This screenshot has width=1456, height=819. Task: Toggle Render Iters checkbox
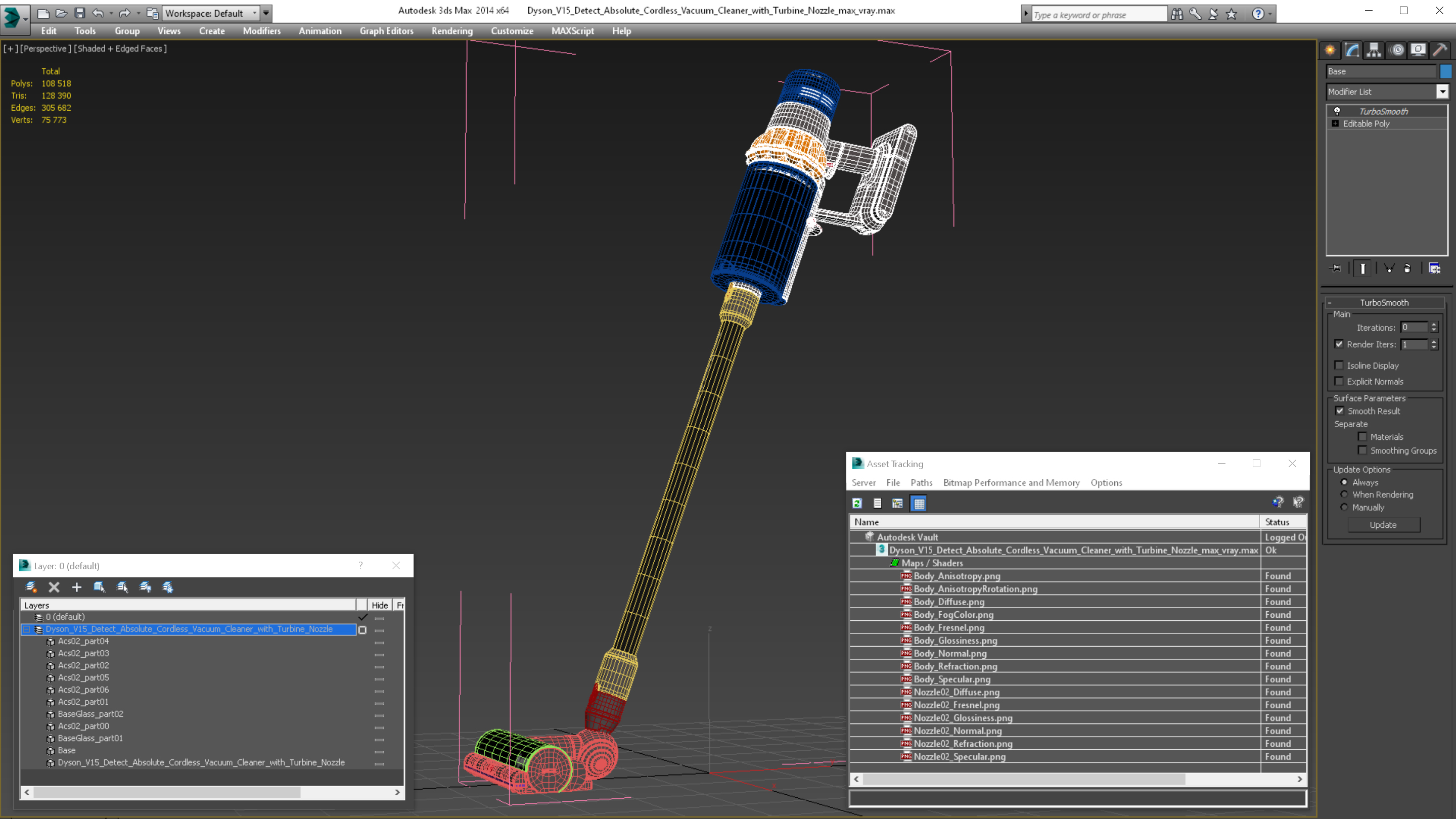pyautogui.click(x=1339, y=344)
